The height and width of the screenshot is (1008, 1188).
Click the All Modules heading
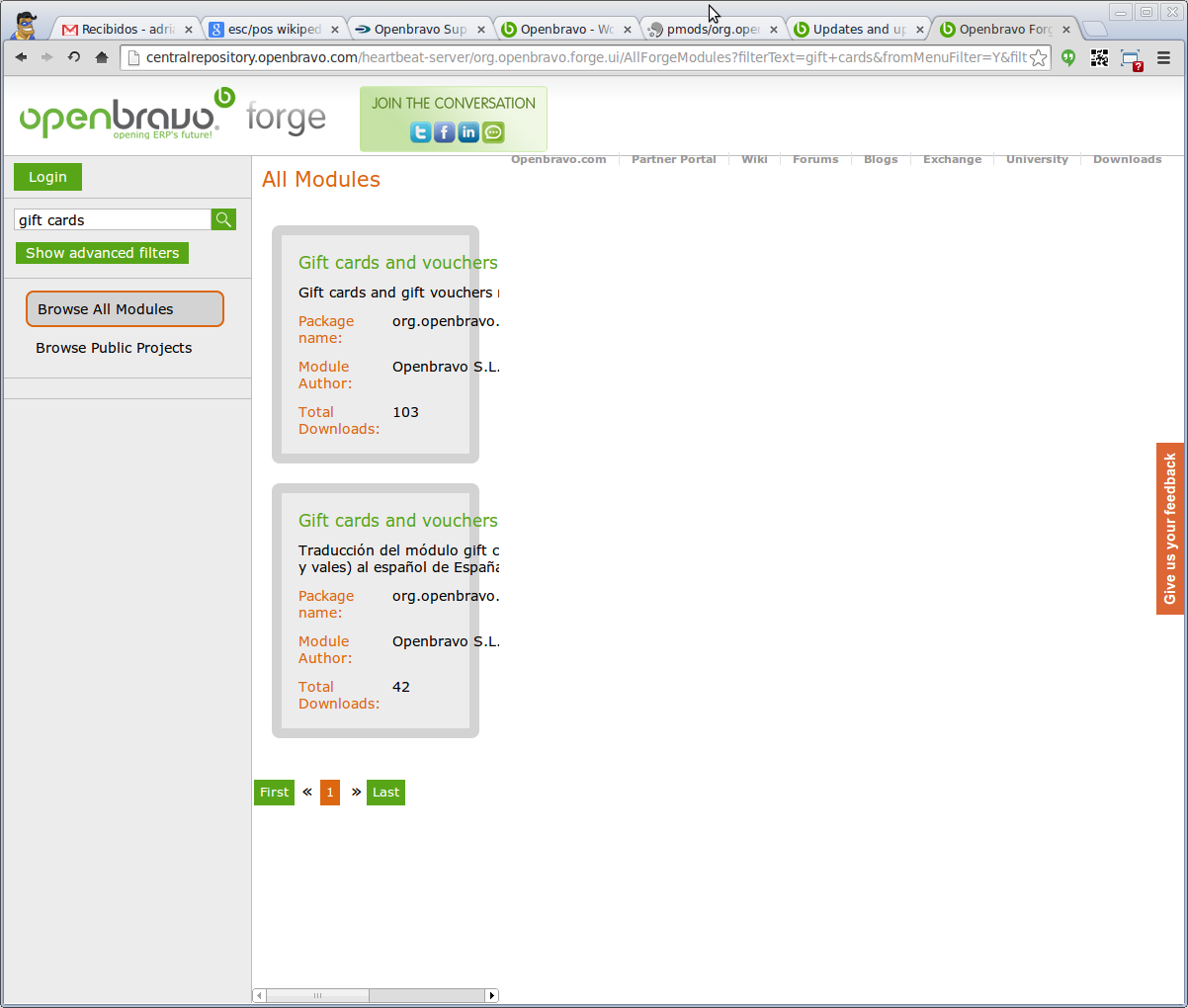point(321,179)
